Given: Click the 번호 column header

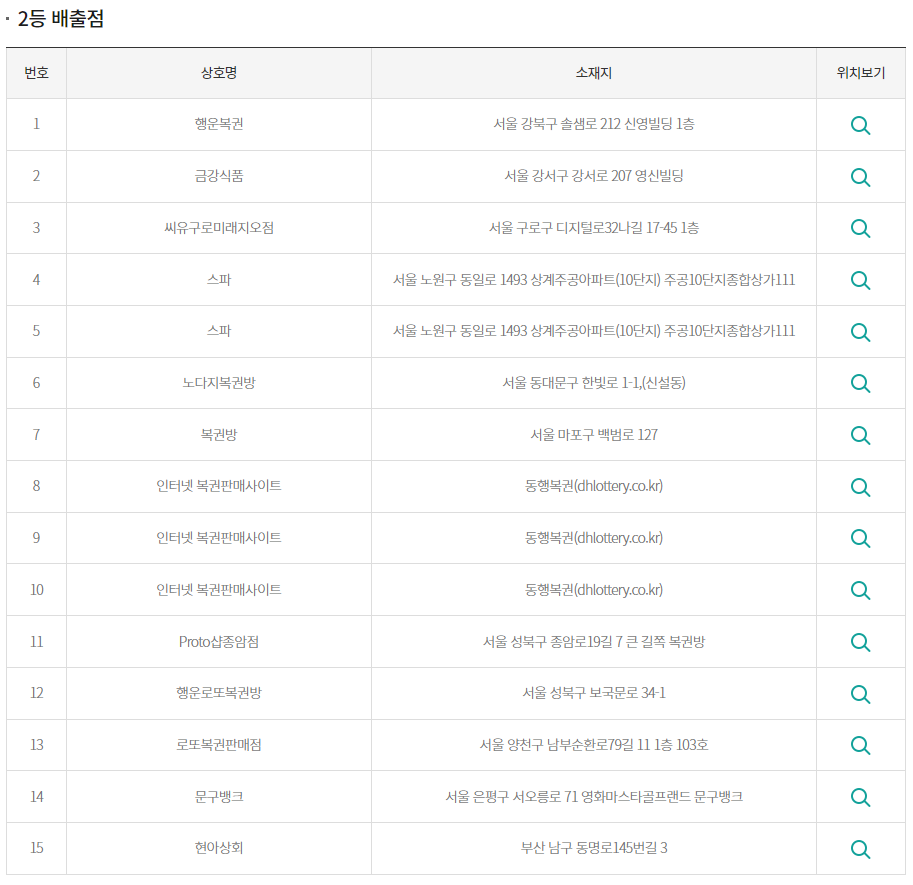Looking at the screenshot, I should pyautogui.click(x=36, y=73).
